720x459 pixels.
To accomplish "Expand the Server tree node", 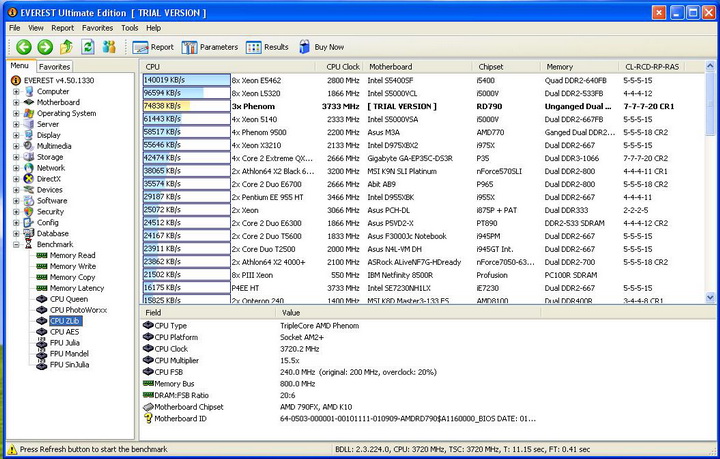I will 16,124.
